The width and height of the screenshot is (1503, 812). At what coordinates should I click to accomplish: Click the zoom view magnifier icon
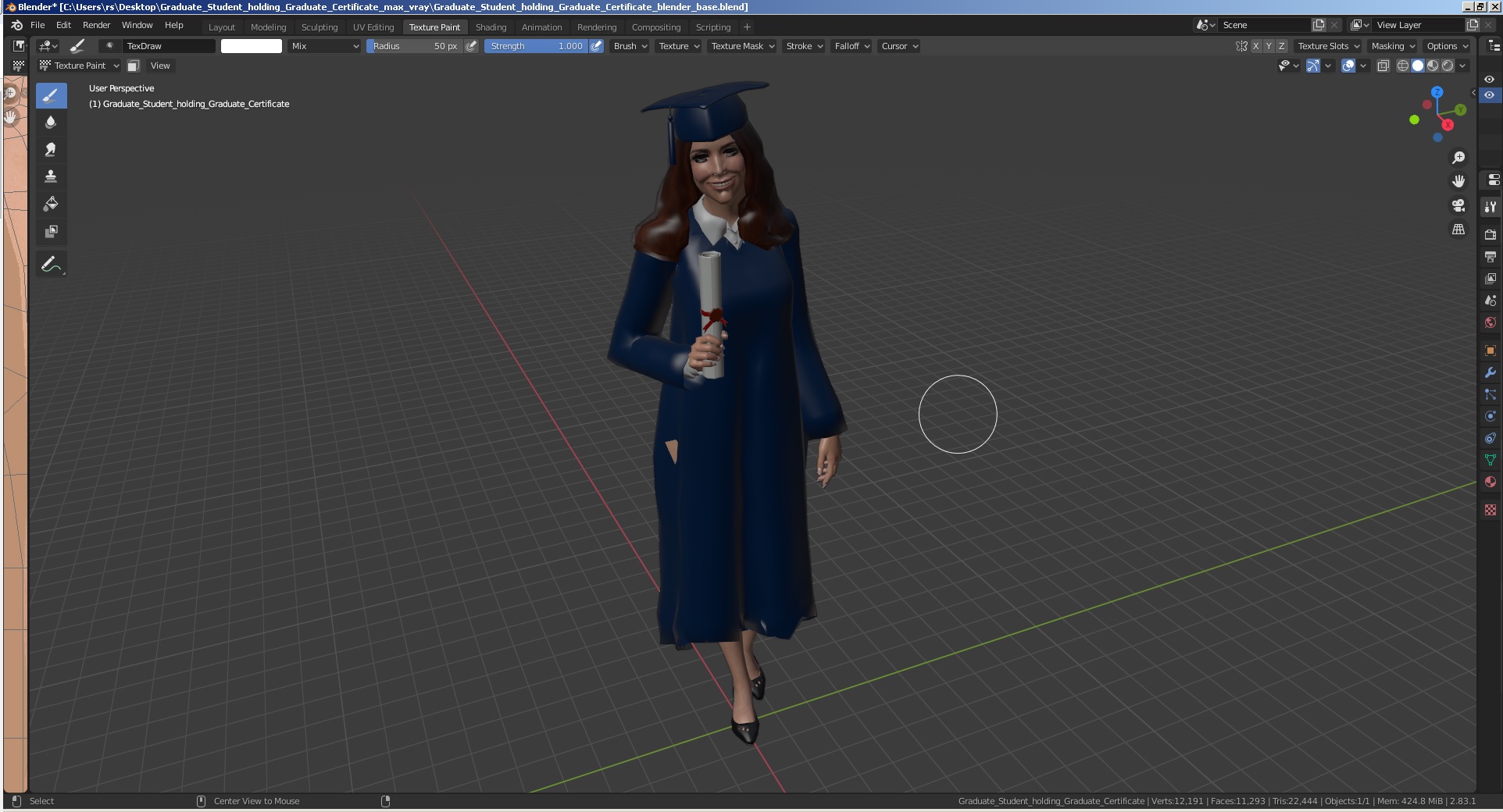1458,158
